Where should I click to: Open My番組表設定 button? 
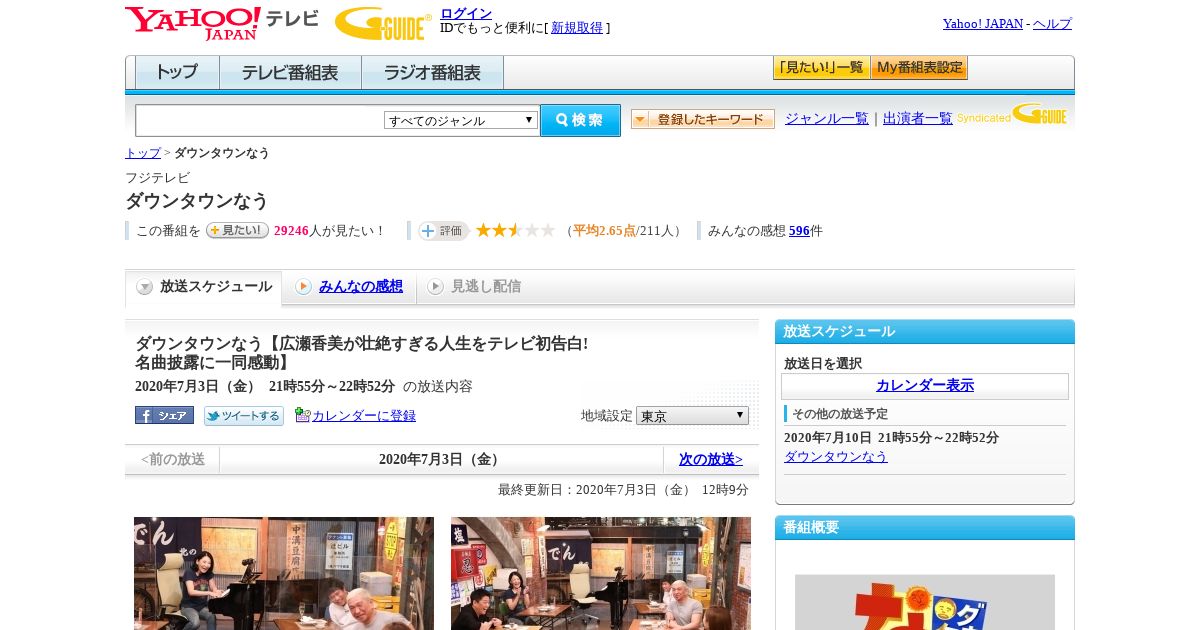pos(919,68)
